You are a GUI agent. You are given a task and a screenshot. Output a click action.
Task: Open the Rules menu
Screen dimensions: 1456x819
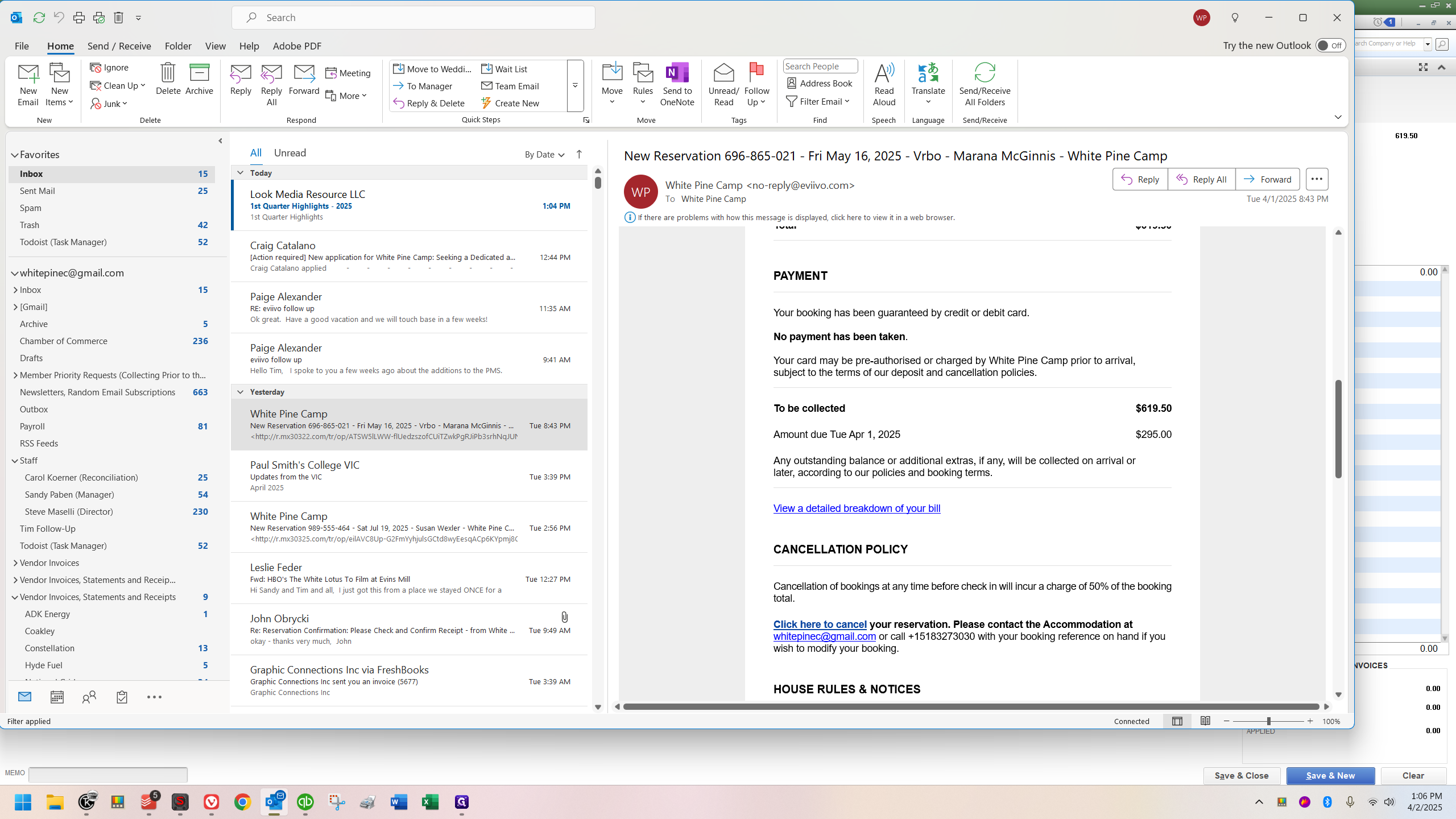(x=643, y=85)
